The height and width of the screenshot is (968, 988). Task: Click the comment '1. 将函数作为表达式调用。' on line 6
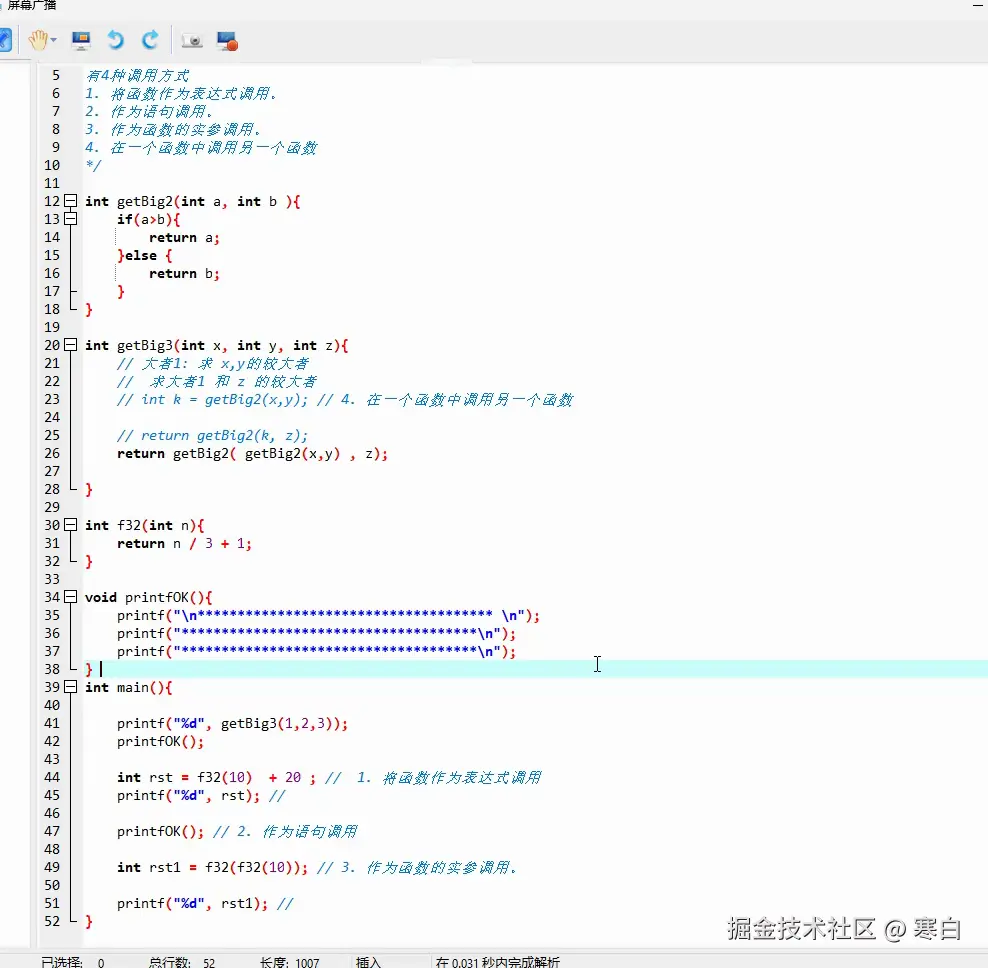(x=181, y=94)
